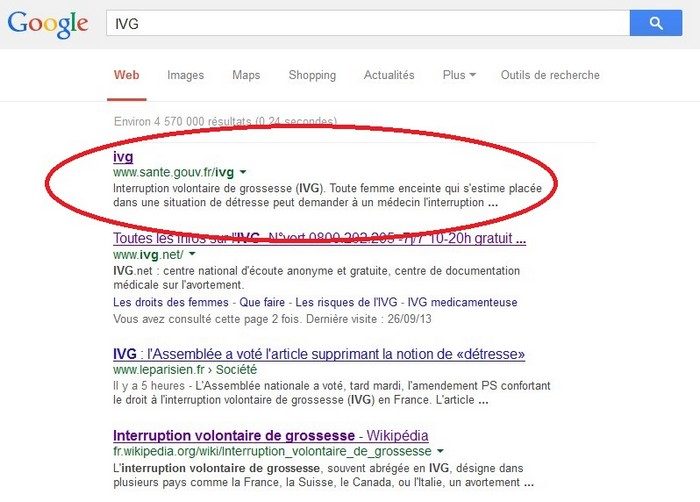
Task: Open the Toutes les infos sur l'IVG result
Action: [x=319, y=239]
